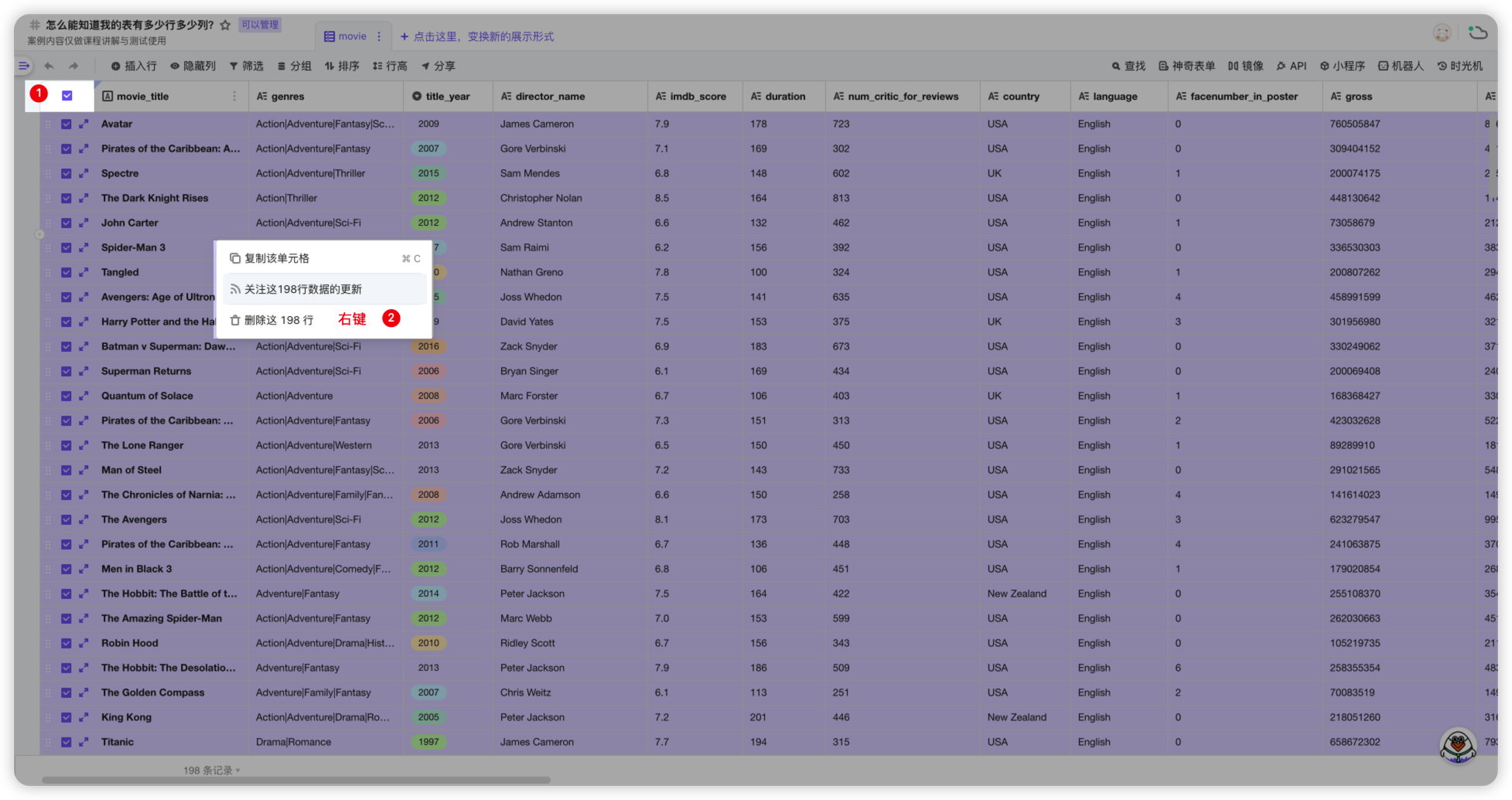Expand the 198 records count dropdown
1512x800 pixels.
[212, 771]
